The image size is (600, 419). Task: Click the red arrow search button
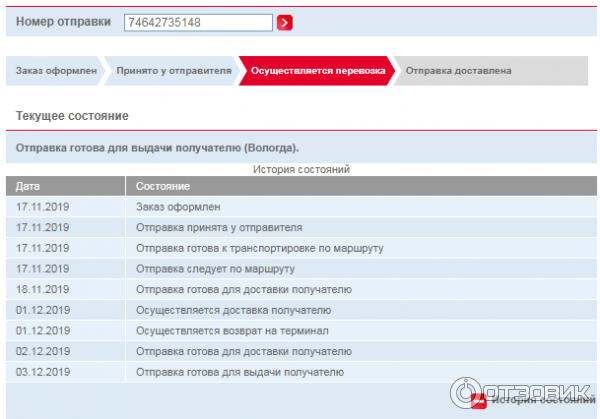pyautogui.click(x=285, y=23)
